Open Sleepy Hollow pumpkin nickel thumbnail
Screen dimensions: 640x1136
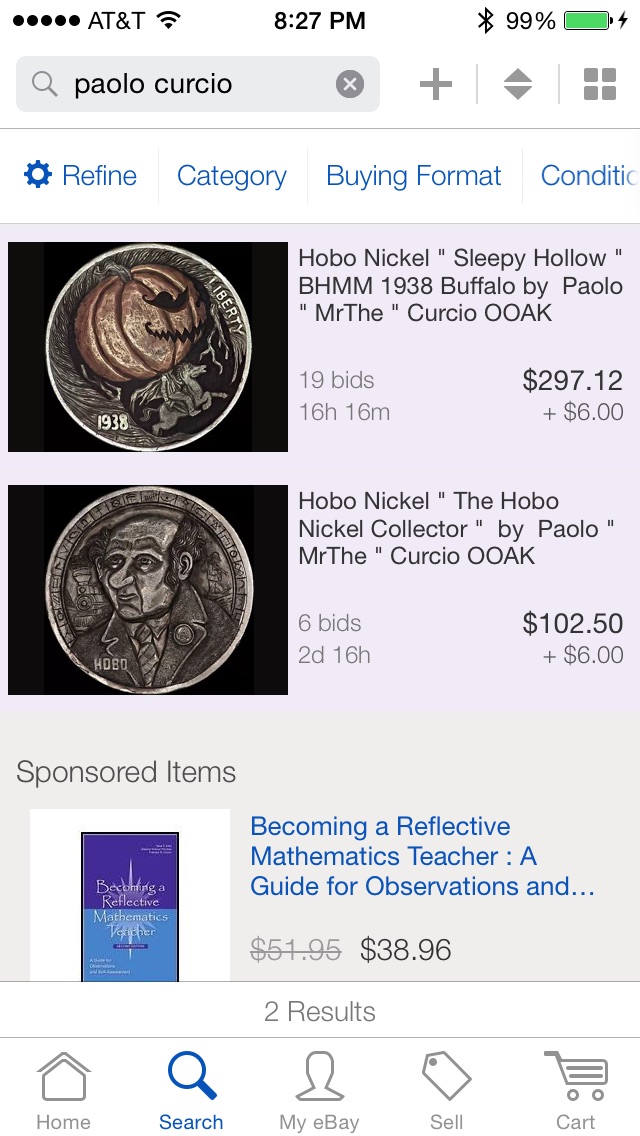pos(148,347)
